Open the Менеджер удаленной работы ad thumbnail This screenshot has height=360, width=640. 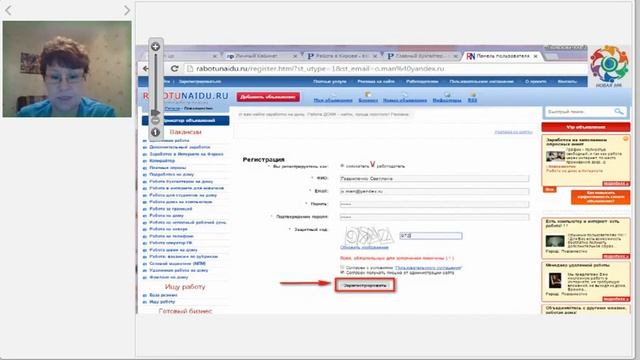tap(555, 280)
